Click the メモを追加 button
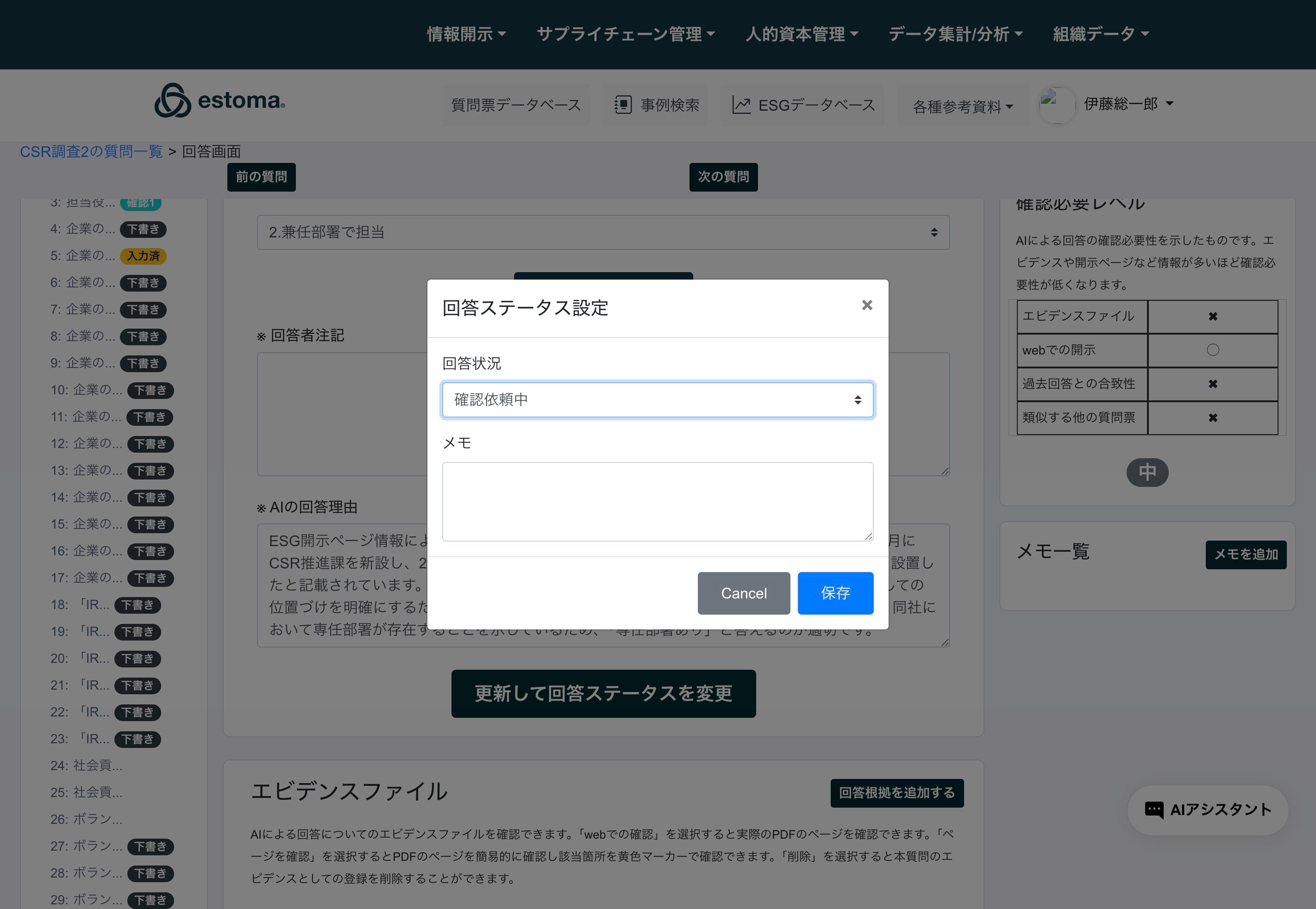 click(1245, 554)
